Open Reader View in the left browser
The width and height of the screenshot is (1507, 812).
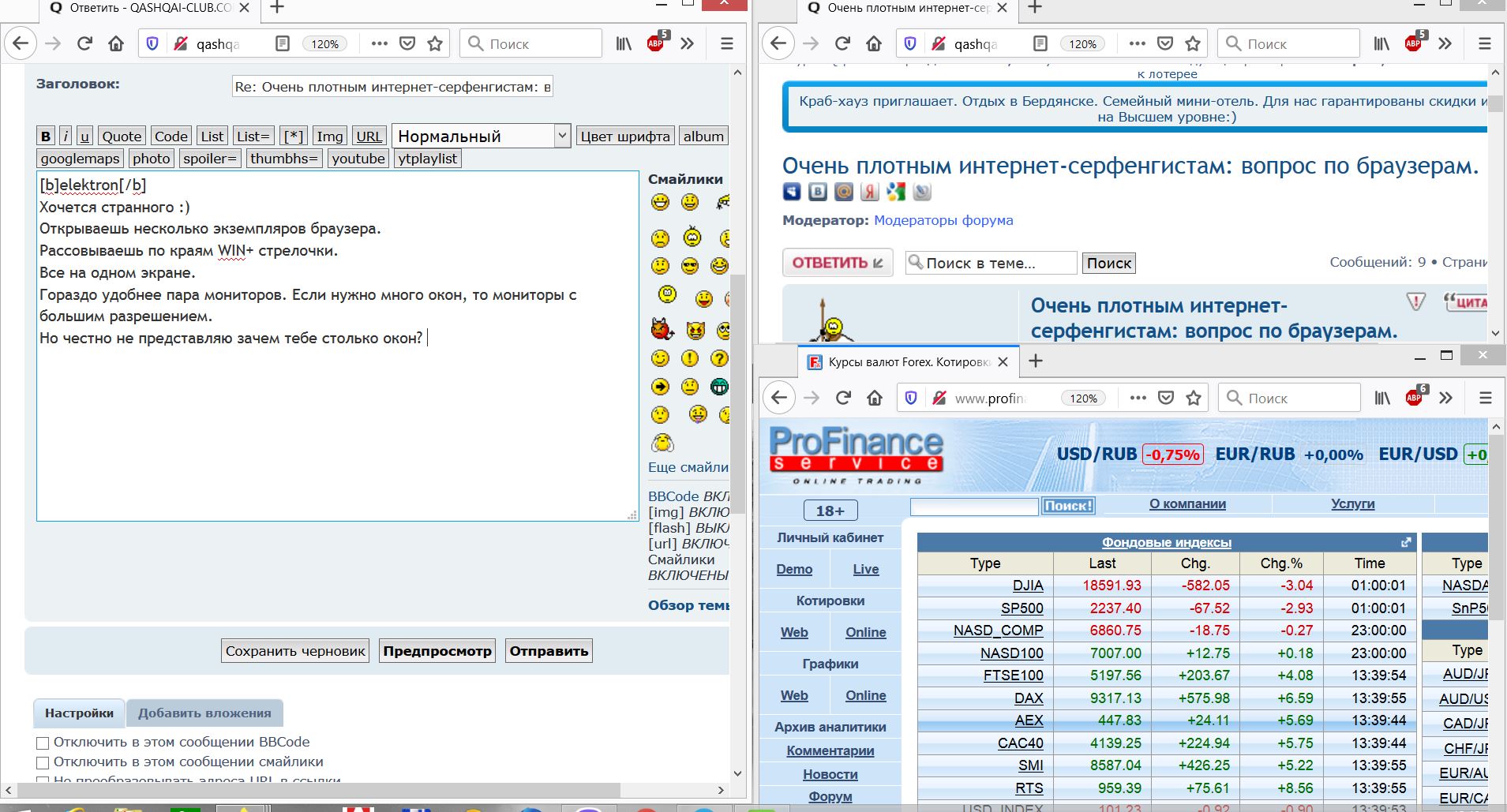coord(282,44)
